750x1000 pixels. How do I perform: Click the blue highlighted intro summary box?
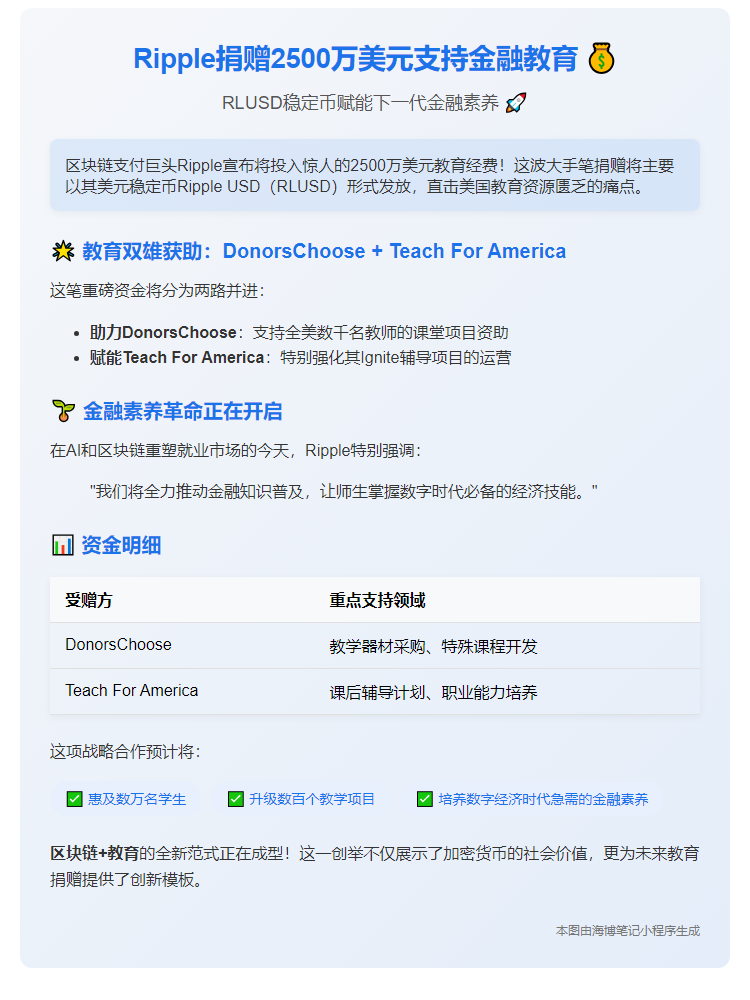(375, 175)
